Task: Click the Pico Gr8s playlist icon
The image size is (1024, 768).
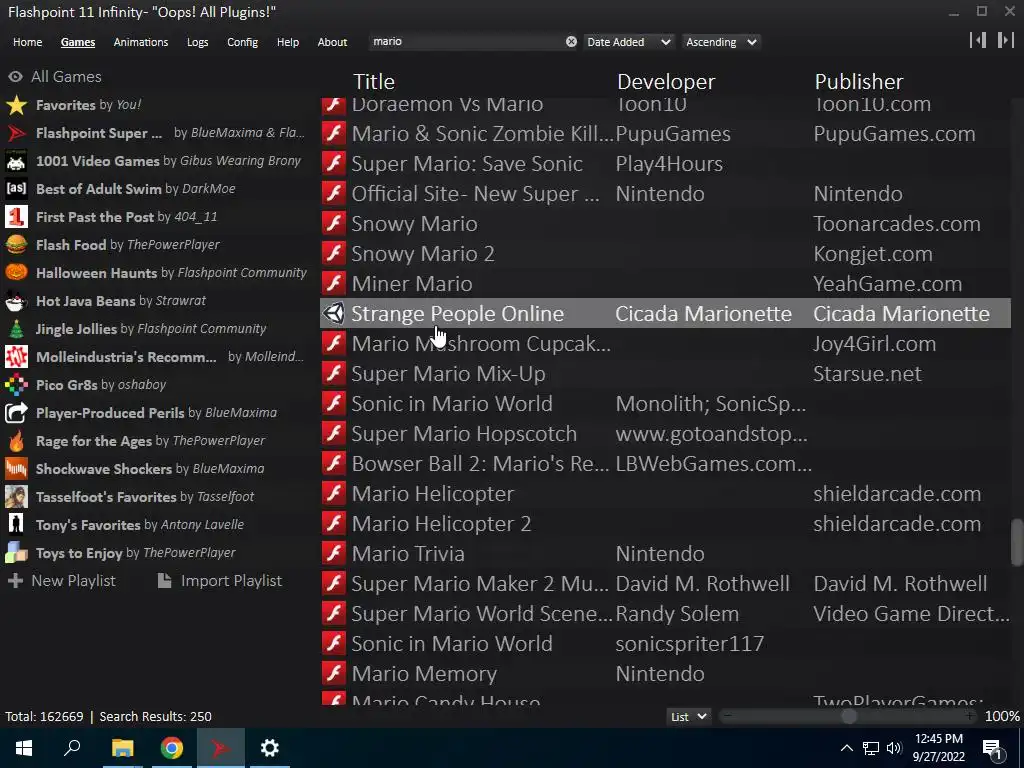Action: [x=16, y=385]
